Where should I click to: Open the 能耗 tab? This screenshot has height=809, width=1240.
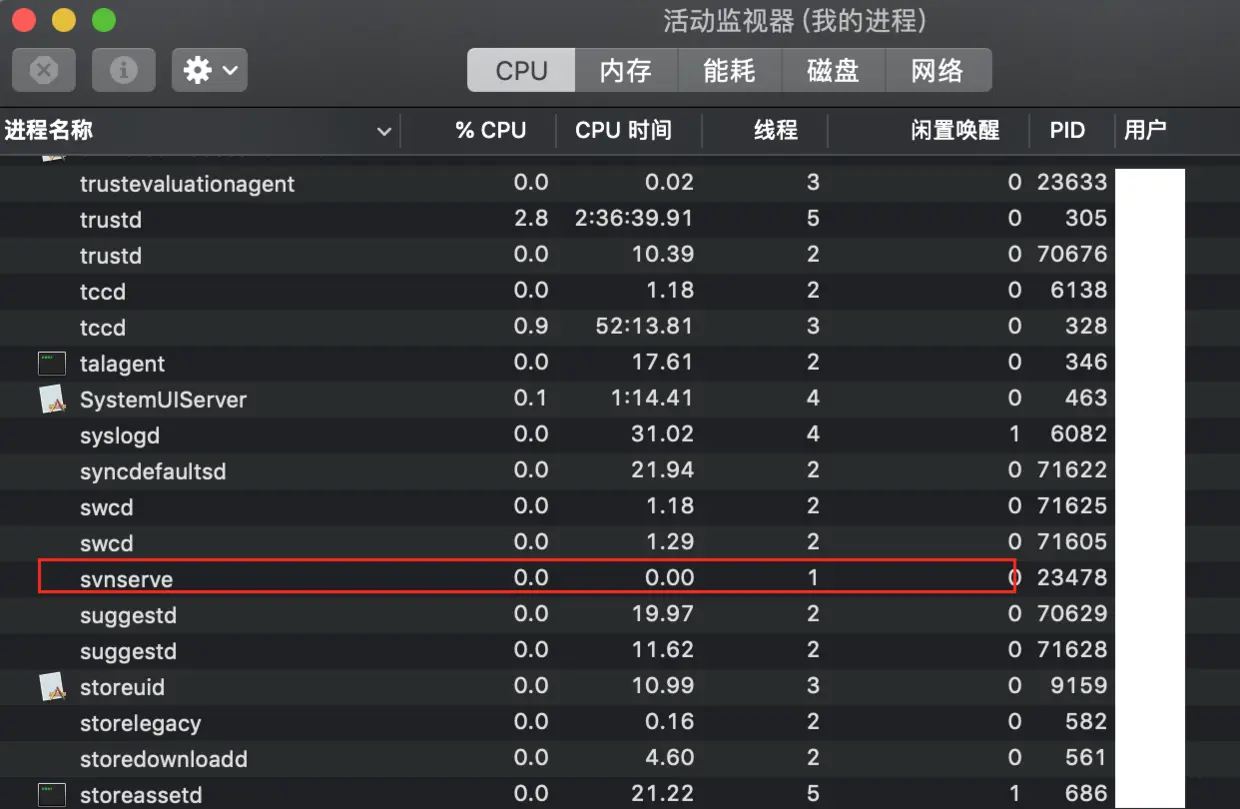point(729,70)
